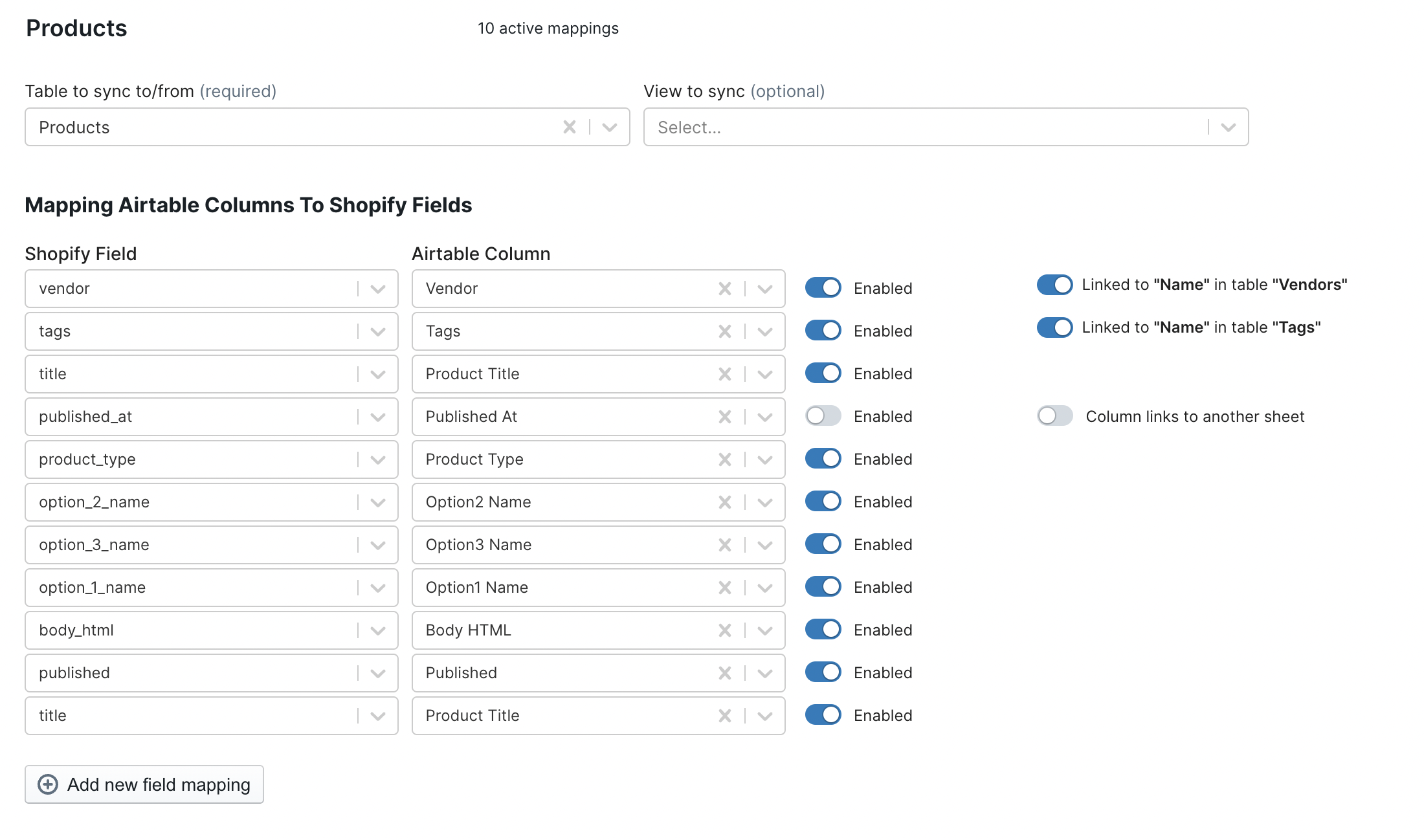Screen dimensions: 1424x840
Task: Remove Published At column selection X
Action: (x=724, y=417)
